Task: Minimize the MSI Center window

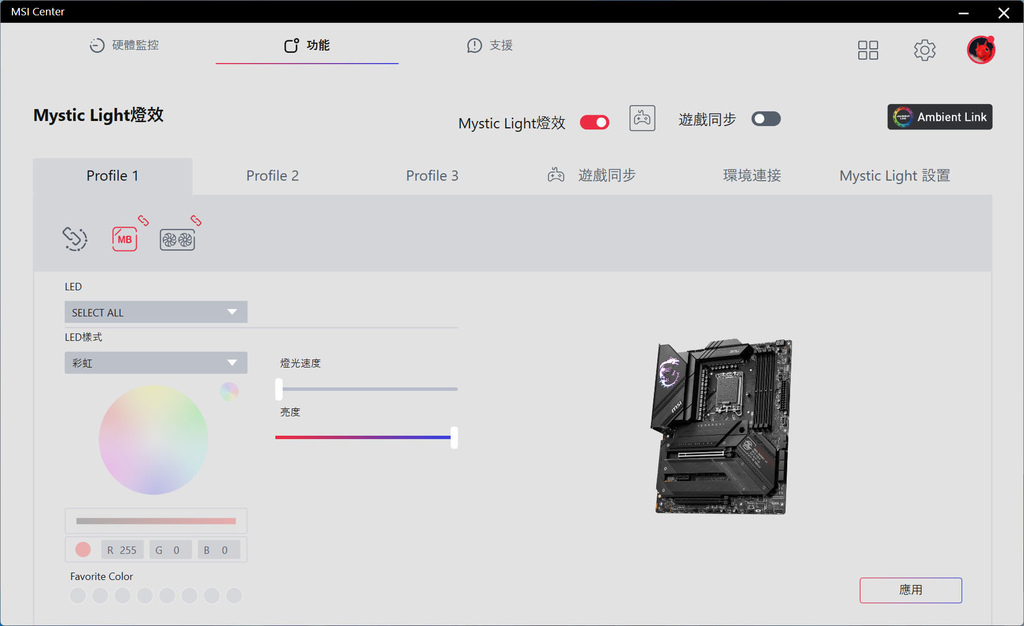Action: click(x=963, y=12)
